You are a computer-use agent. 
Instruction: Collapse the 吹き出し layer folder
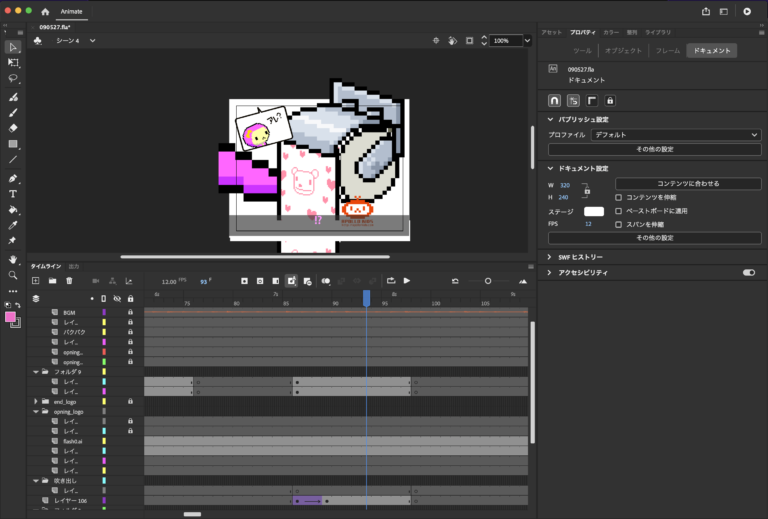36,481
